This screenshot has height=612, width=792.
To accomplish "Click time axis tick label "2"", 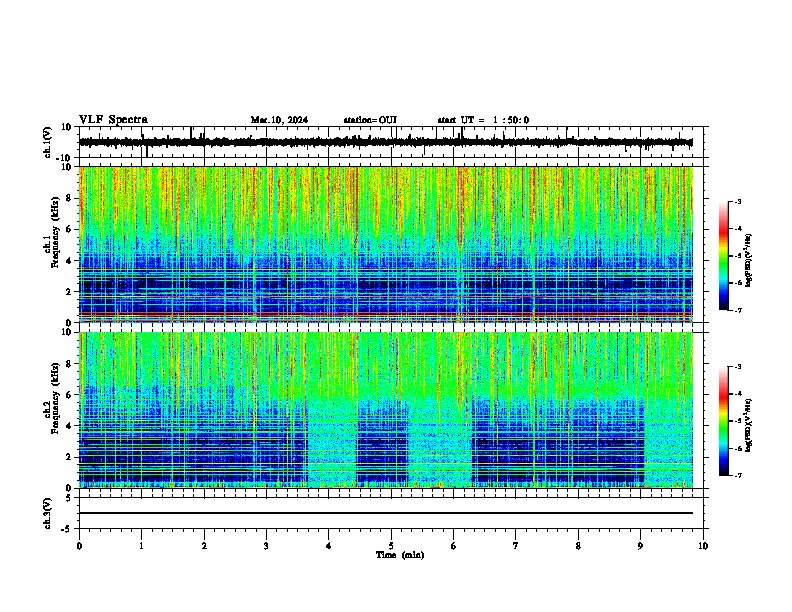I will [204, 546].
